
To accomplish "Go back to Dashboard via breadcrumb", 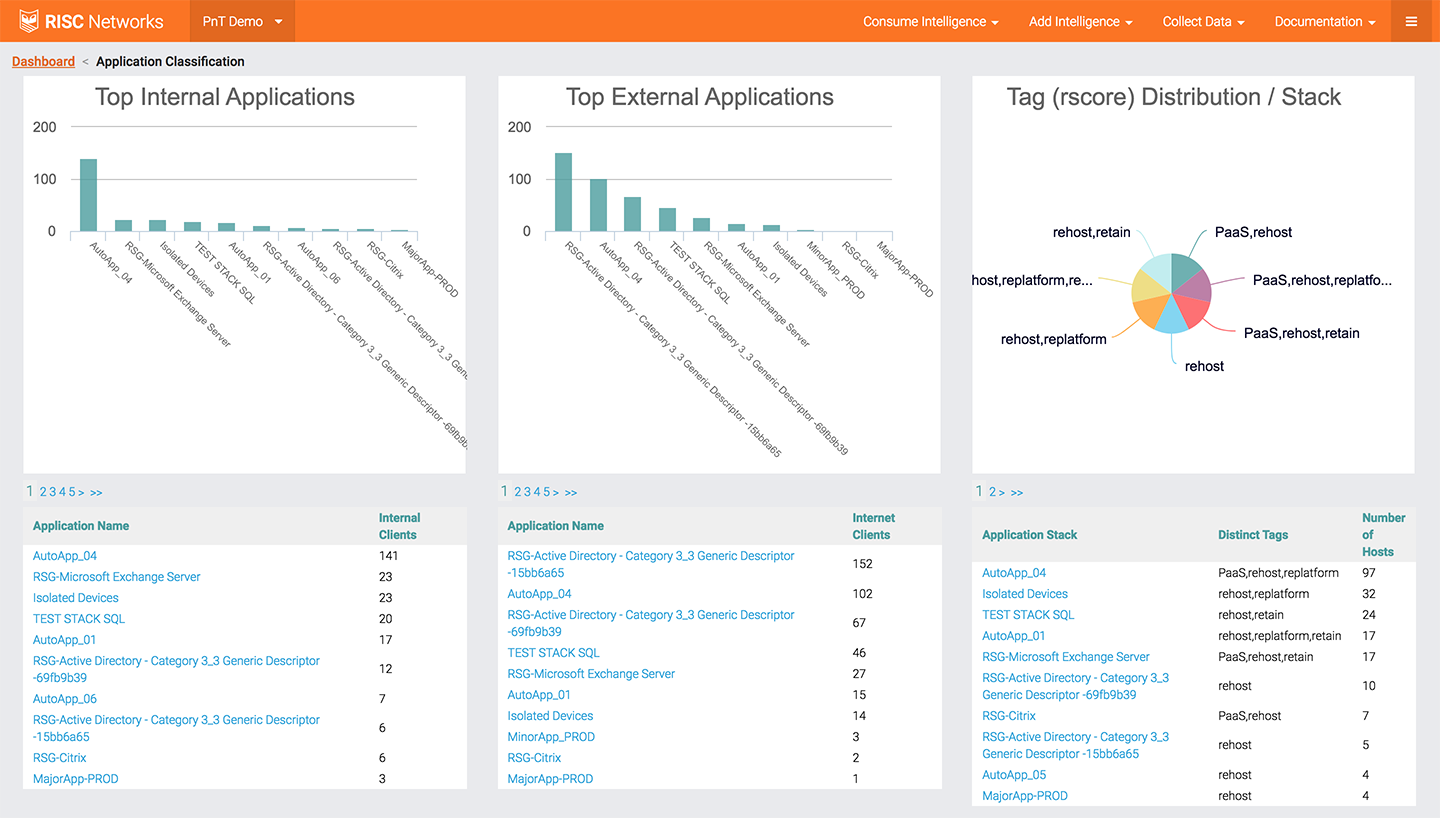I will (43, 61).
